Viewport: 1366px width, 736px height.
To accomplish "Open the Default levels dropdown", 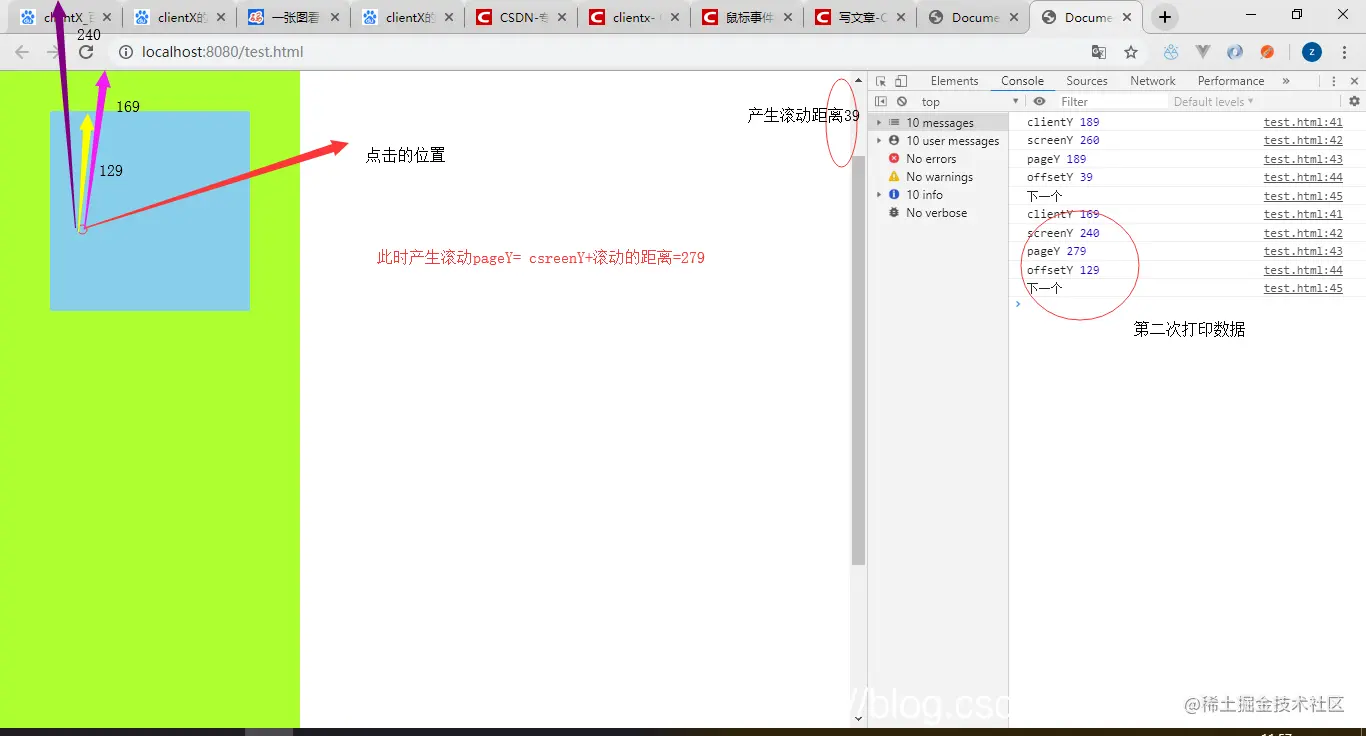I will click(1213, 101).
